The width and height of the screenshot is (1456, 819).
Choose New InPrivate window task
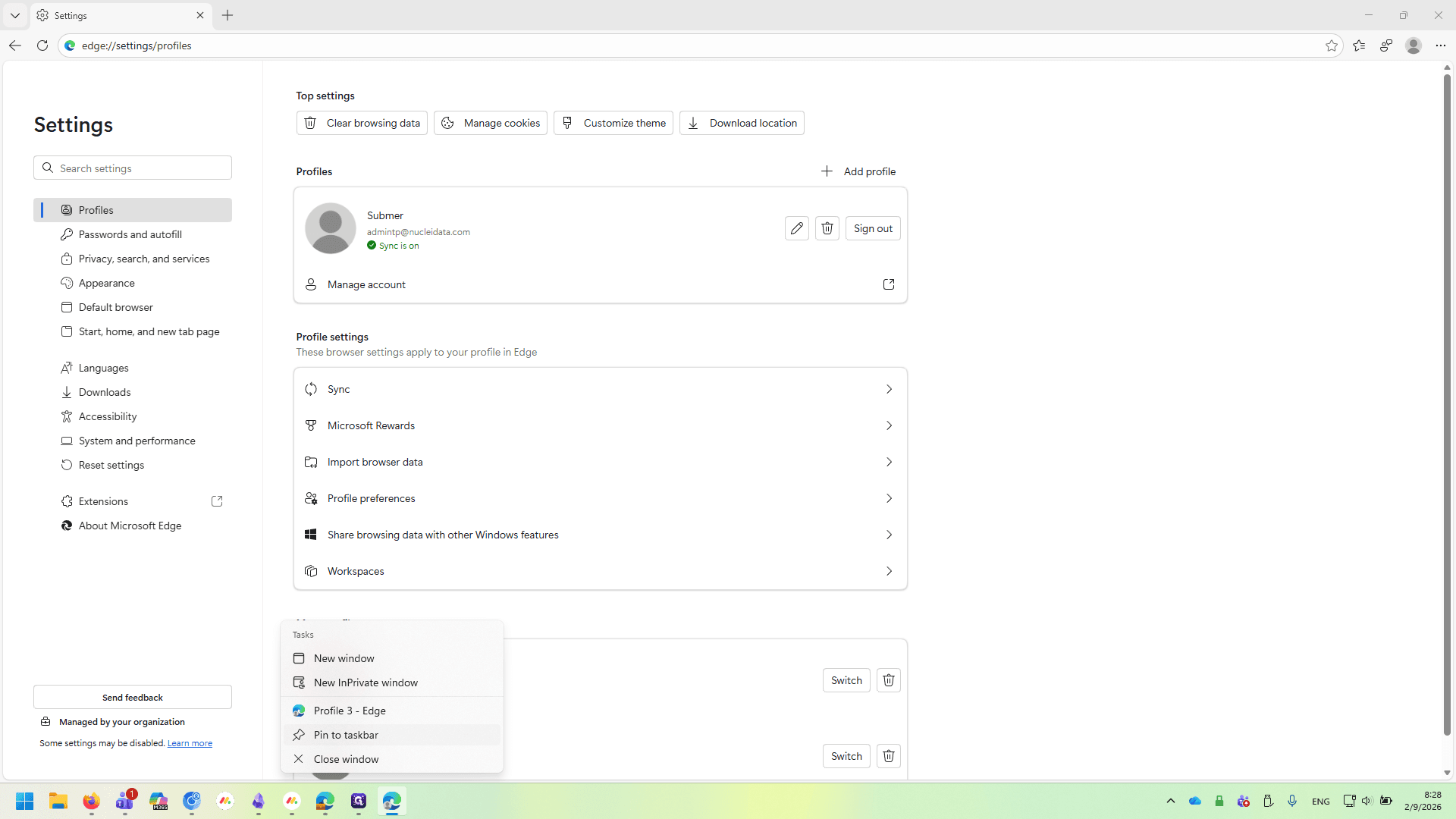(x=392, y=682)
